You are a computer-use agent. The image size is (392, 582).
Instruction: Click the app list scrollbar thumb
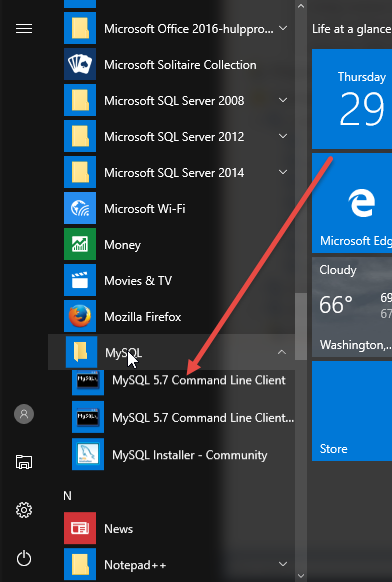tap(301, 326)
